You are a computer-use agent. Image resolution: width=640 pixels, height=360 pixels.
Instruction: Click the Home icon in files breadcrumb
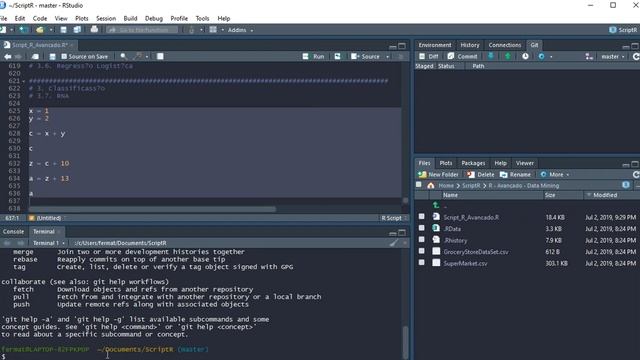[x=431, y=185]
